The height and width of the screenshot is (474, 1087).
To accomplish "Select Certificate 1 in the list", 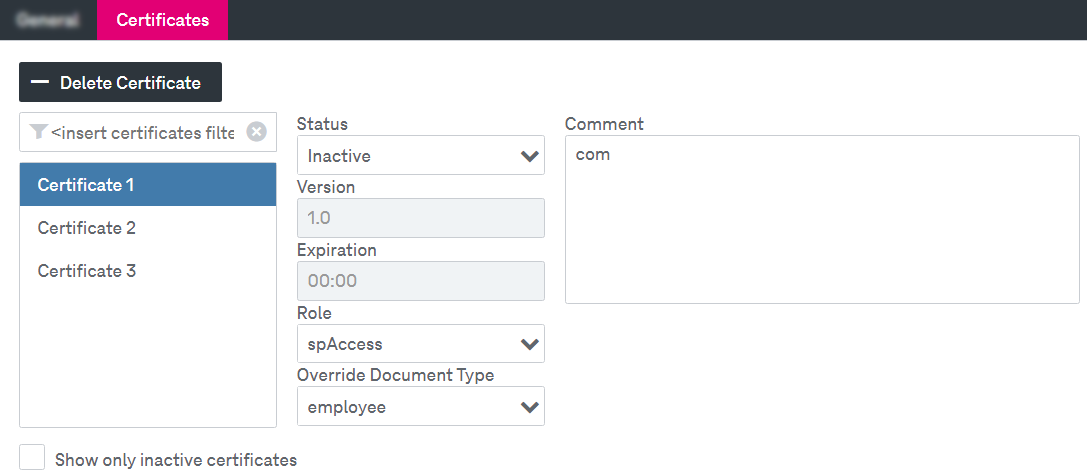I will pos(148,185).
